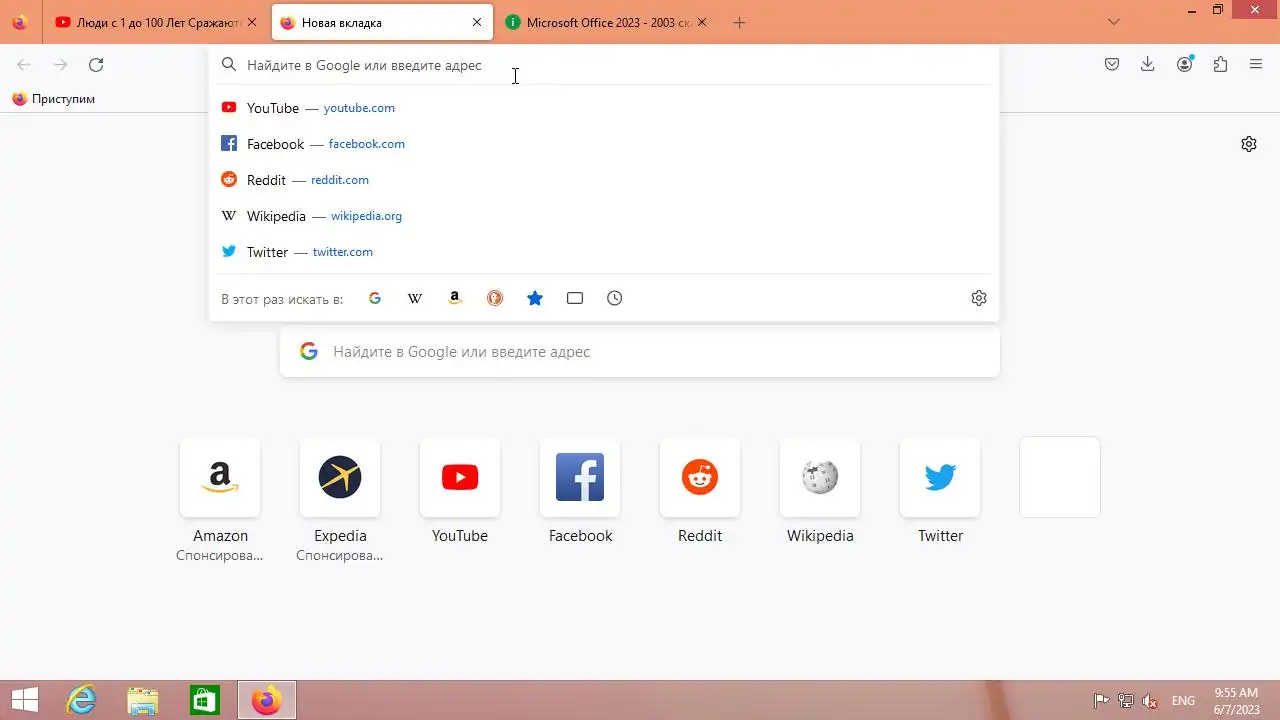The height and width of the screenshot is (720, 1280).
Task: Select Reddit suggestion in address dropdown
Action: 604,180
